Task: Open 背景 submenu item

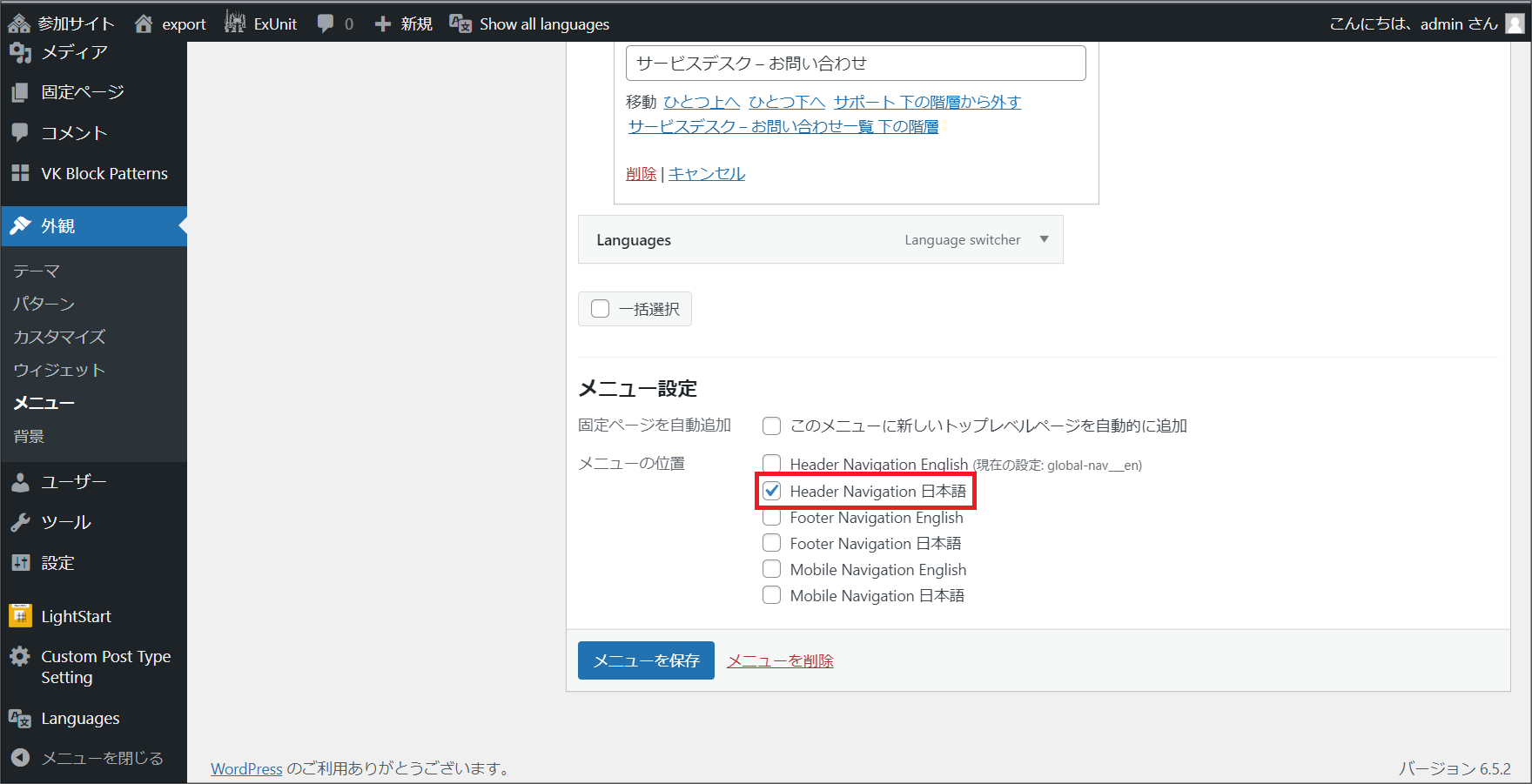Action: point(29,436)
